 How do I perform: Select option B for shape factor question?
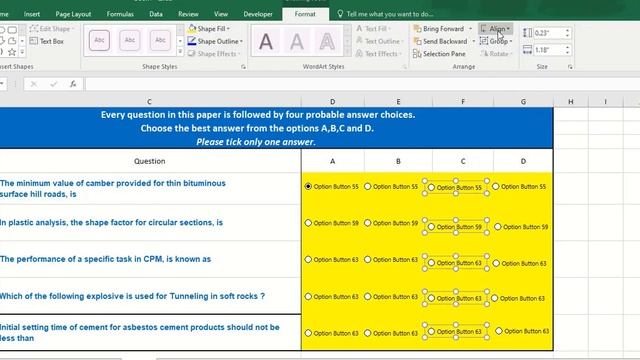click(x=367, y=223)
